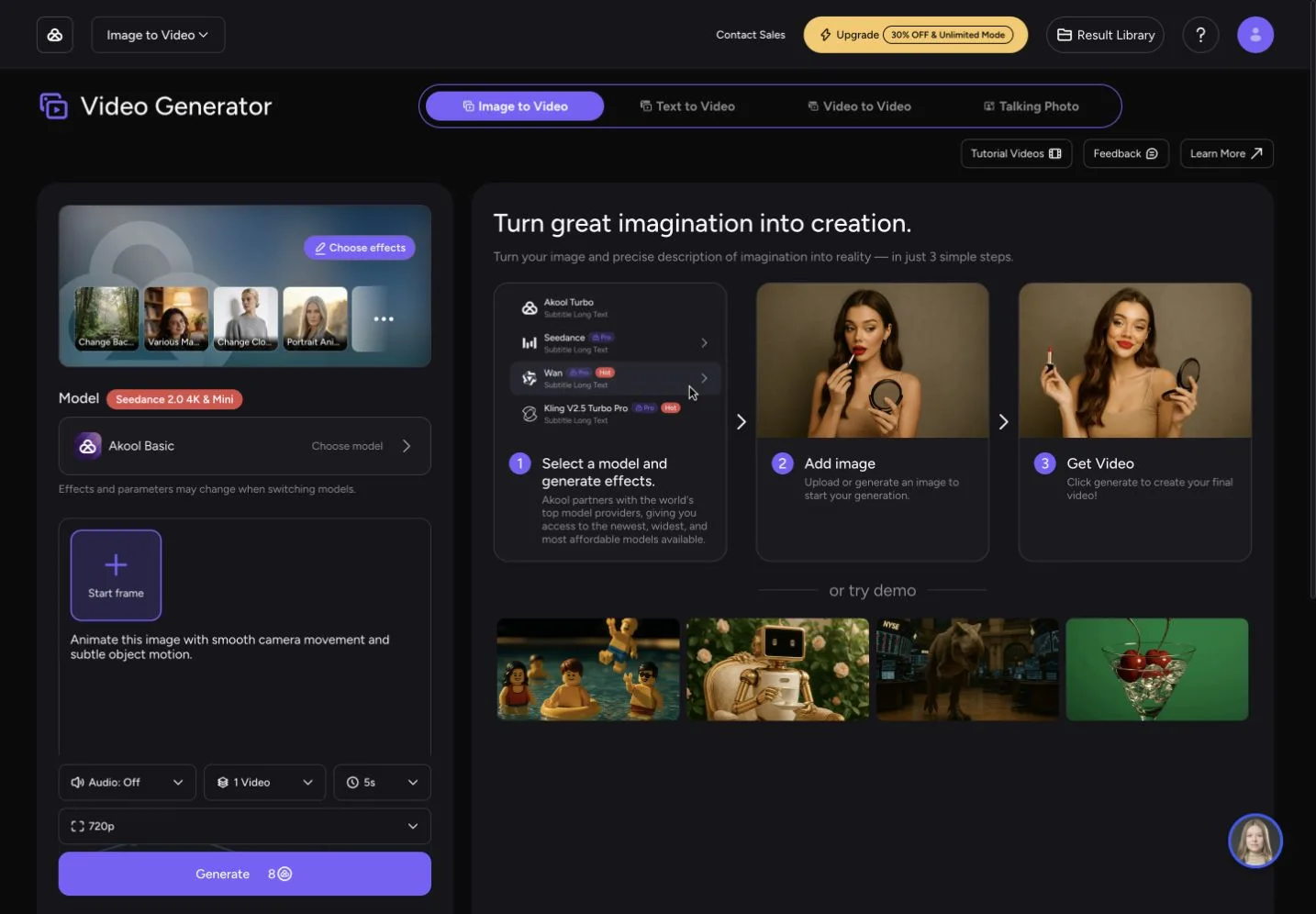The height and width of the screenshot is (914, 1316).
Task: Open the Result Library
Action: click(x=1105, y=35)
